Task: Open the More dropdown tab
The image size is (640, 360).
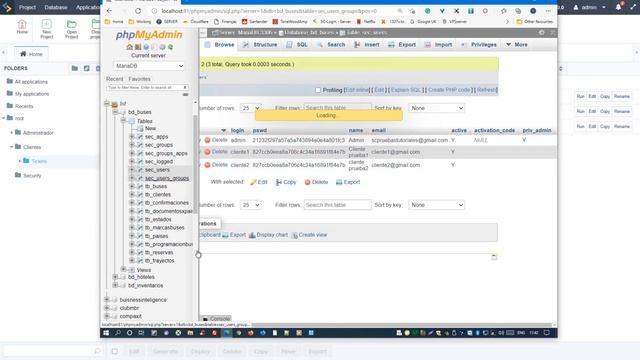Action: click(x=517, y=44)
